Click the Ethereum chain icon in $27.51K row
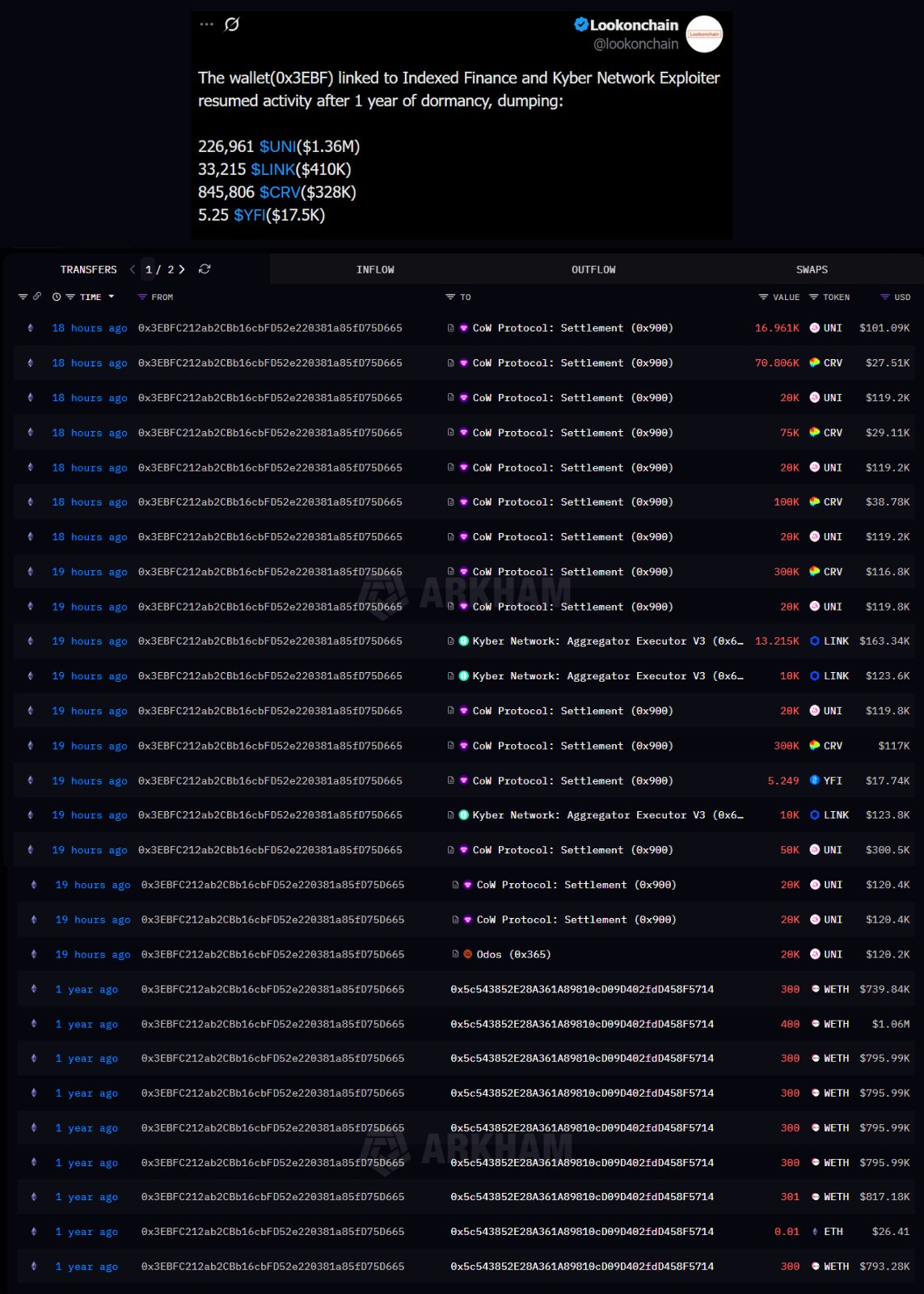The height and width of the screenshot is (1294, 924). pyautogui.click(x=31, y=362)
